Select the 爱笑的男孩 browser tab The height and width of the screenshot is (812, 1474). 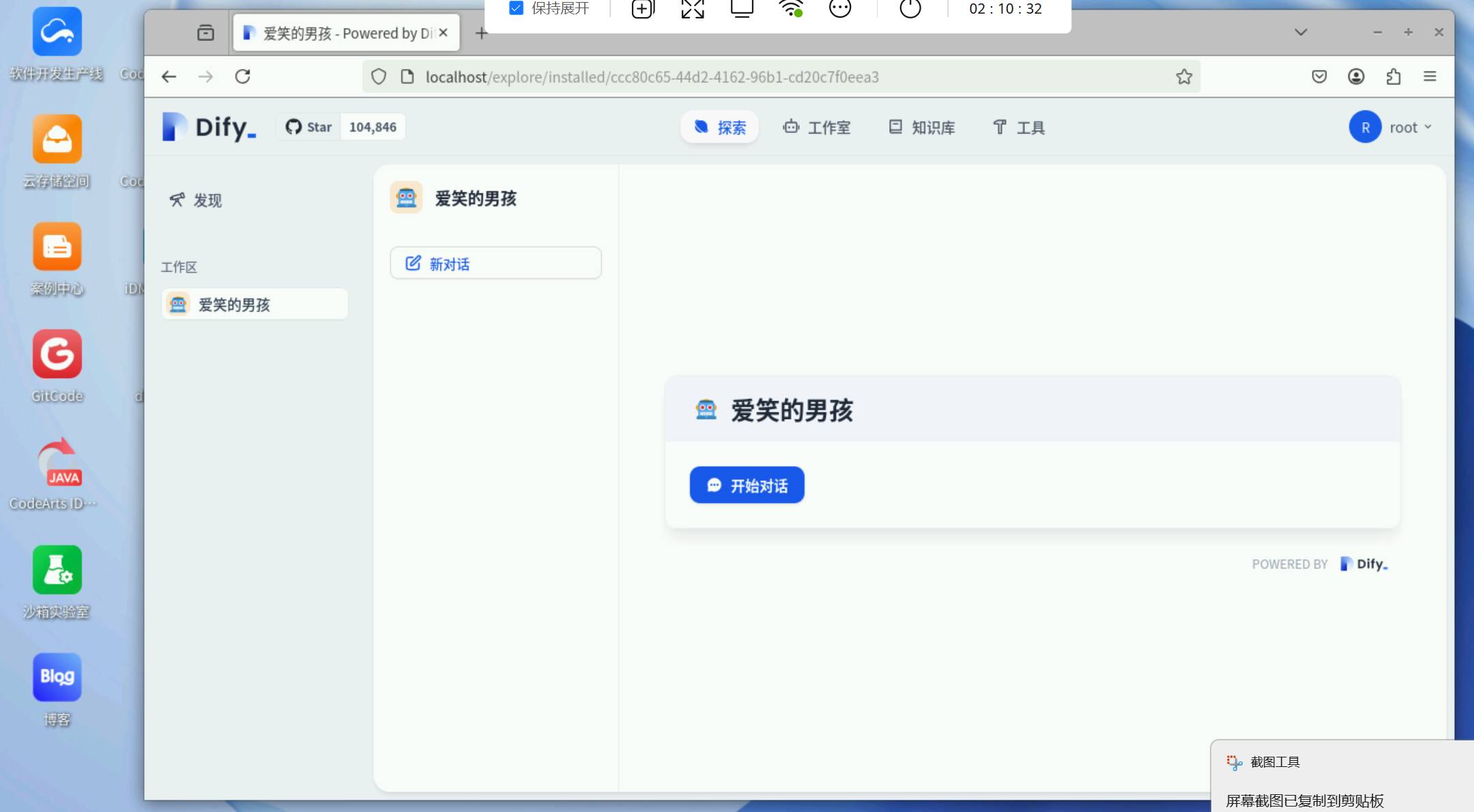tap(346, 33)
